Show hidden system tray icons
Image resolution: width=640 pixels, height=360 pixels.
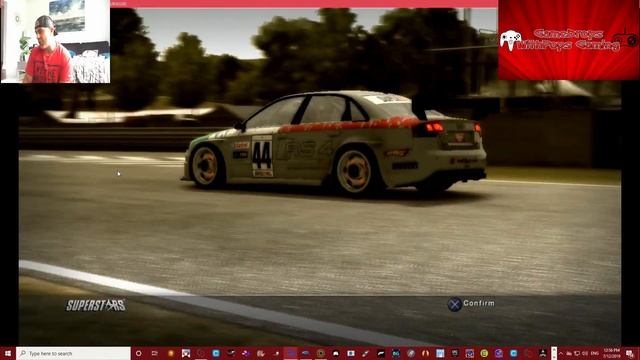coord(561,353)
